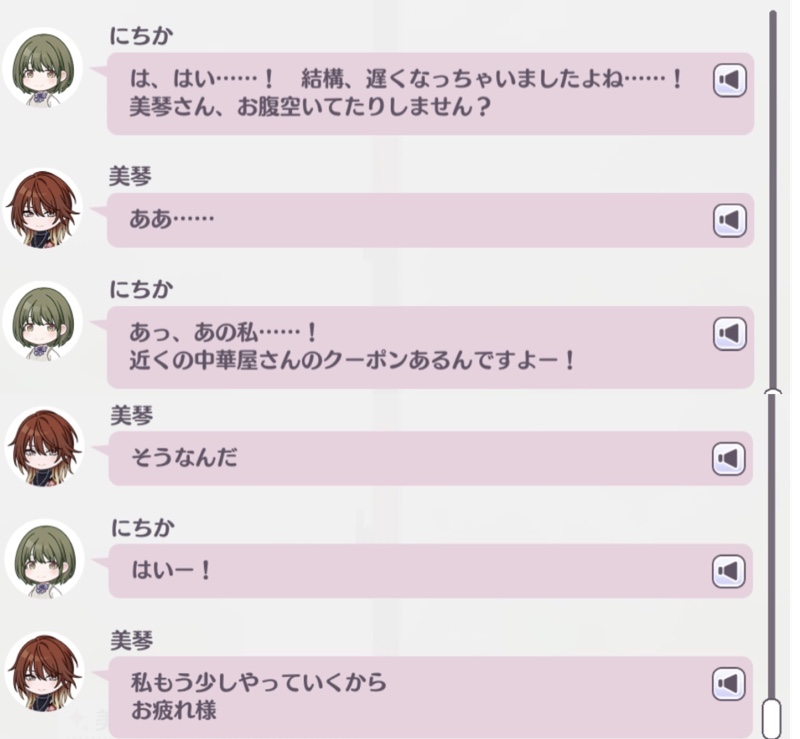Play voice for Mikoto's そうなんだ line

click(729, 458)
